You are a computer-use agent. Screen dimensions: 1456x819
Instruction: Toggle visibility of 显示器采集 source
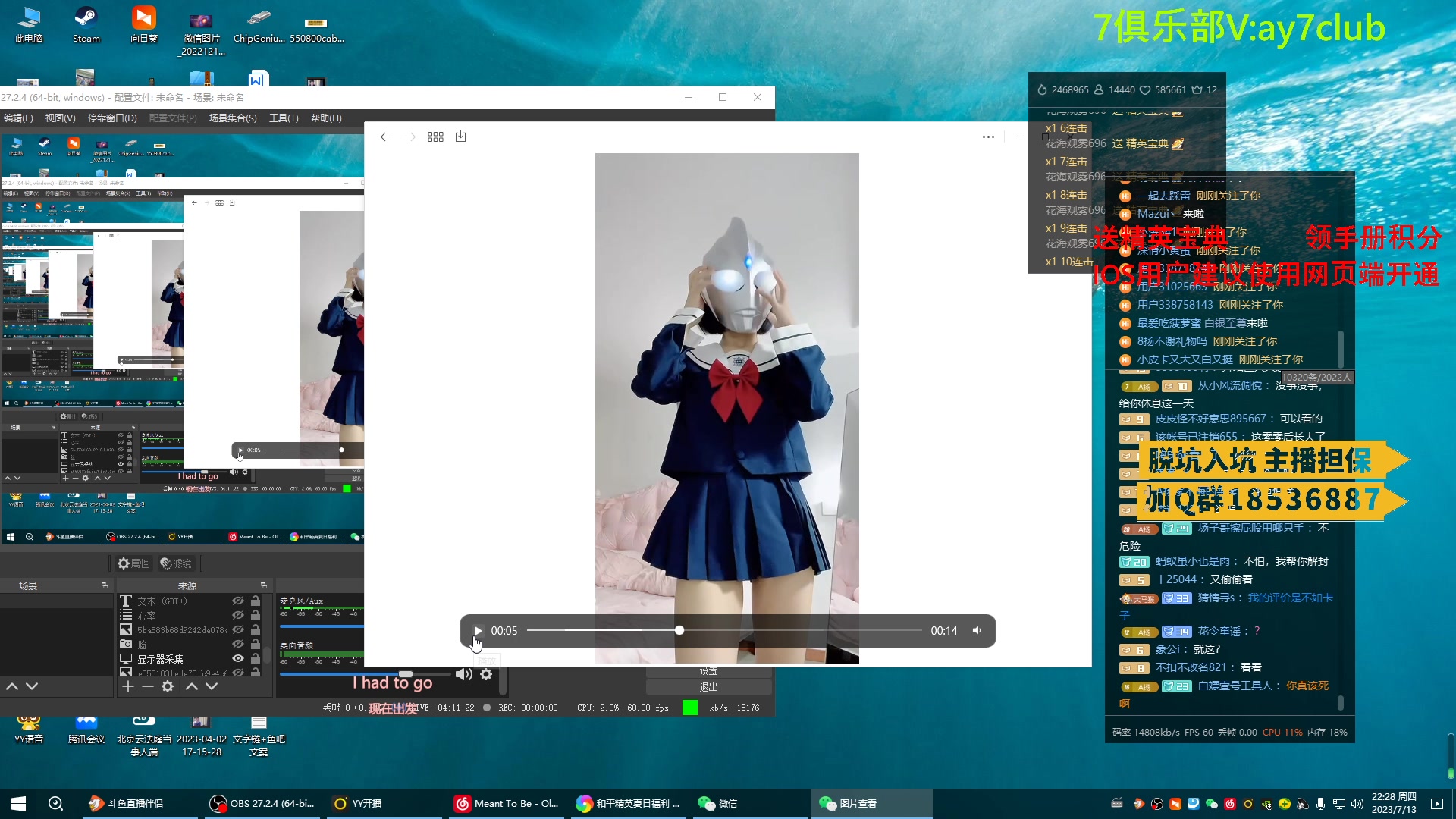pos(238,658)
